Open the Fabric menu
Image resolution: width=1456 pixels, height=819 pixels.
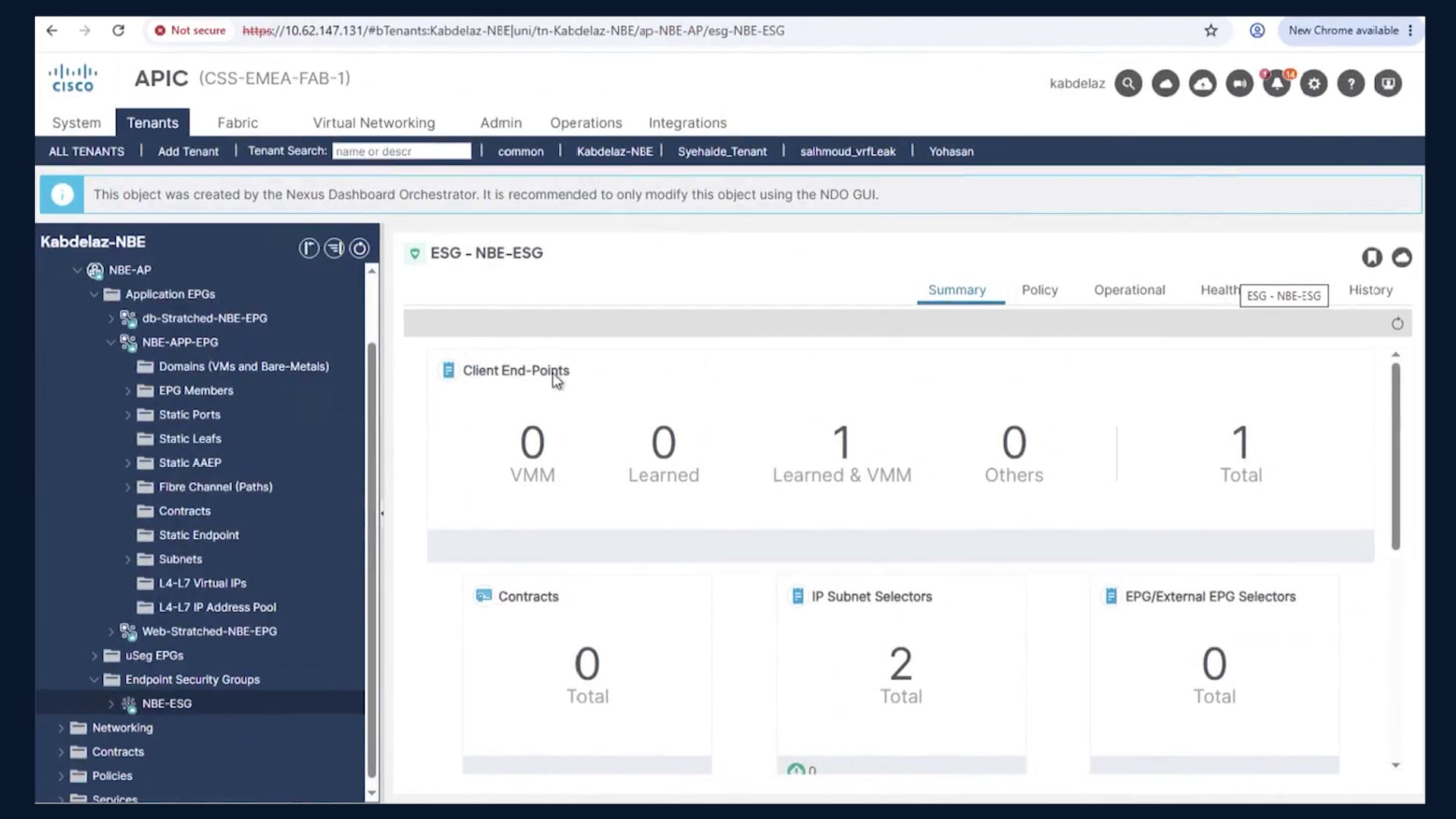(237, 123)
